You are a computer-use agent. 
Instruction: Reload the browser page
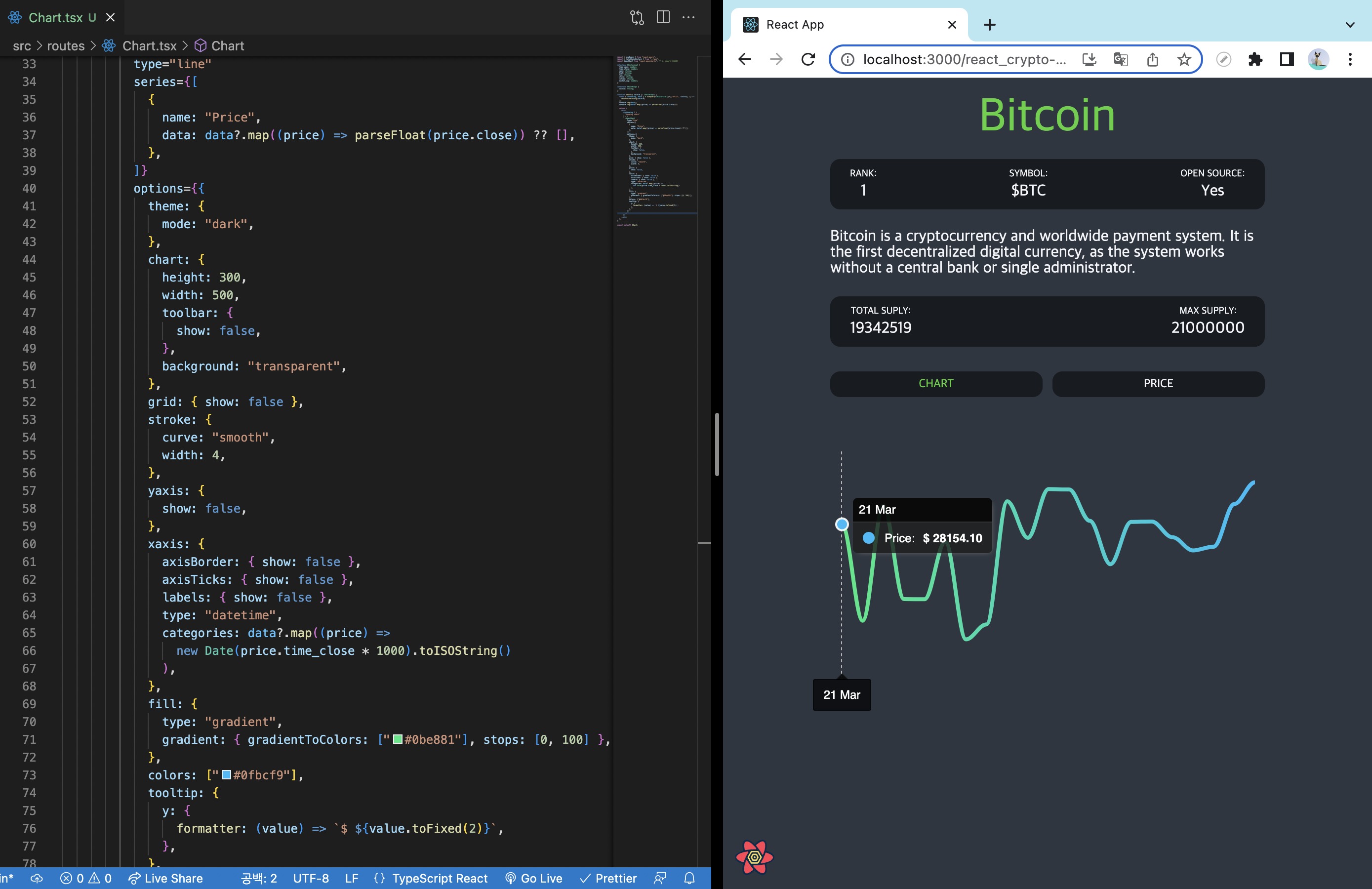808,59
